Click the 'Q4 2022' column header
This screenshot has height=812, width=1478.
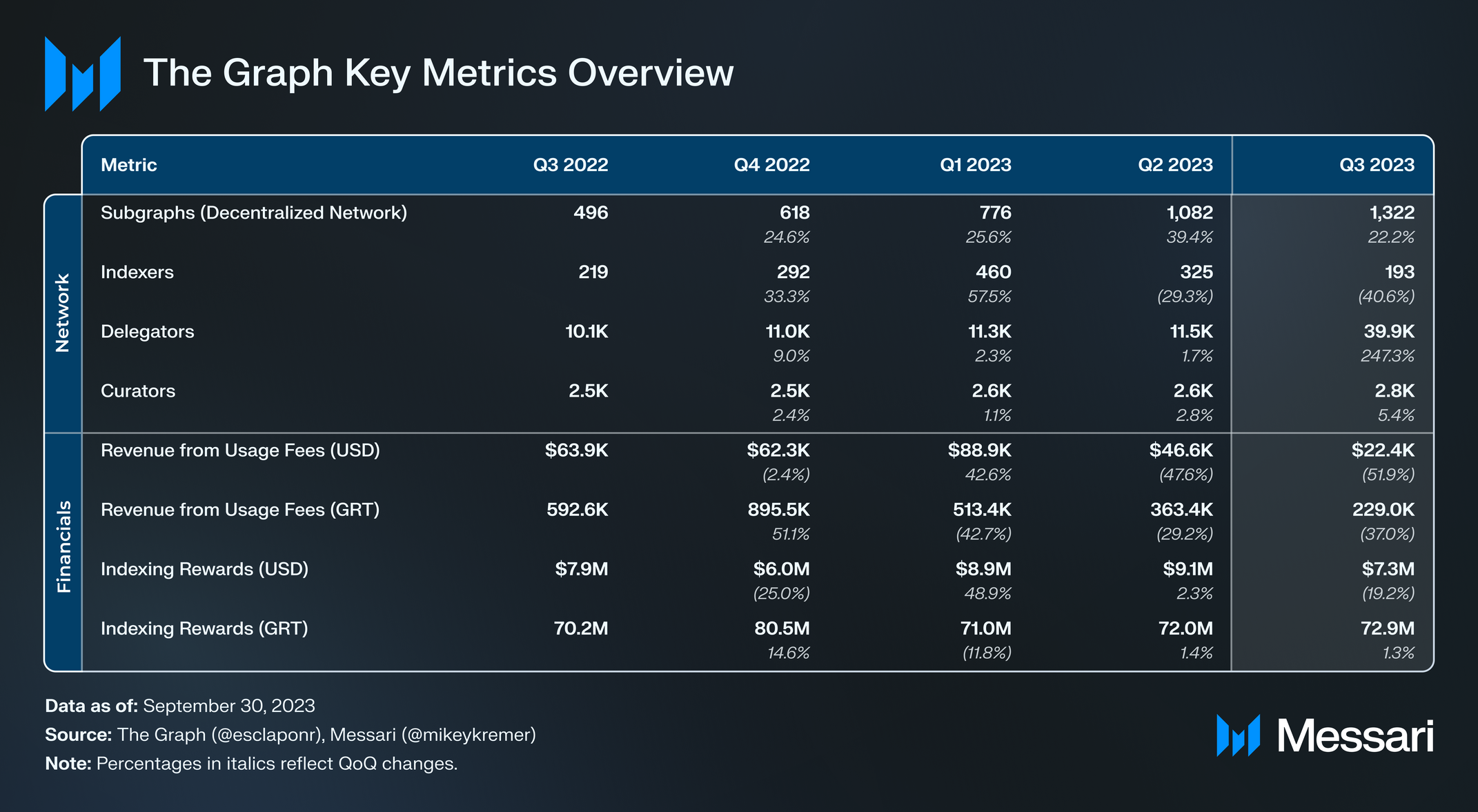click(771, 165)
